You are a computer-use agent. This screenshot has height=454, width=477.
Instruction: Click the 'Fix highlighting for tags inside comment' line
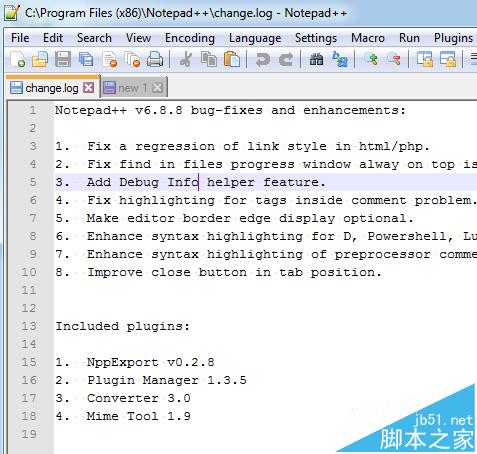coord(266,200)
